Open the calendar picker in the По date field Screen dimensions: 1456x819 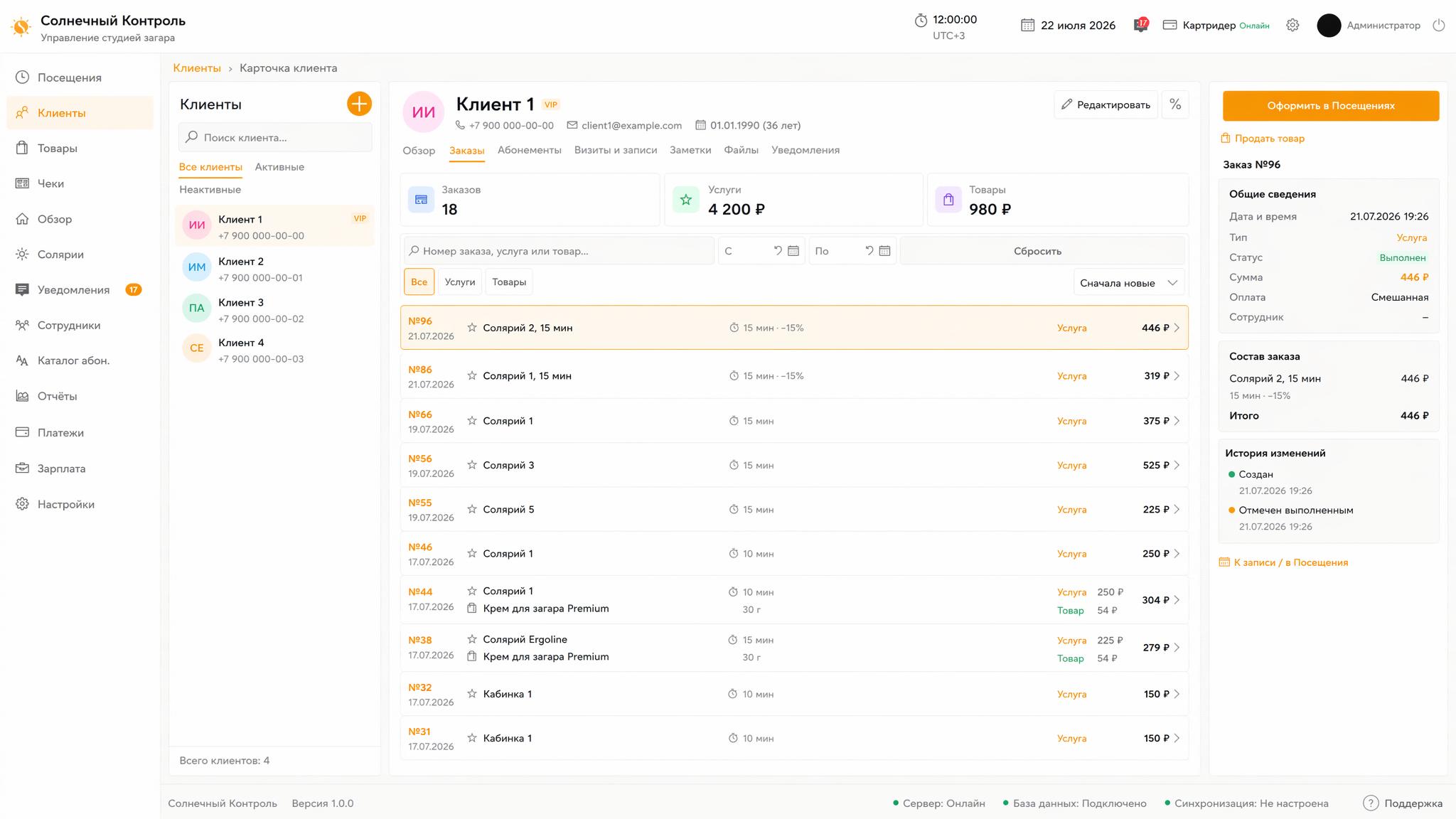click(x=884, y=251)
